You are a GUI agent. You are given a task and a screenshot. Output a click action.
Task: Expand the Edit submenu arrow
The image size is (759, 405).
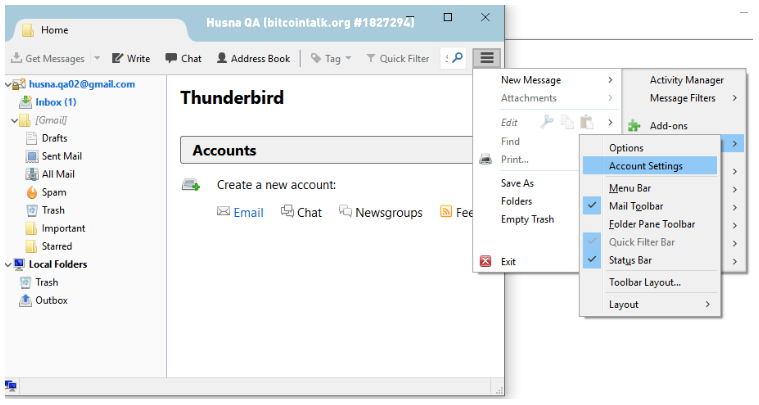610,122
